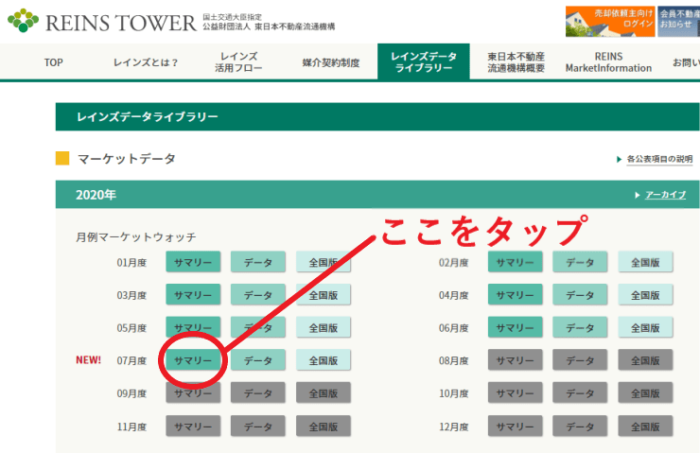Viewport: 700px width, 453px height.
Task: Click greyed 12月度 サマリー button
Action: click(515, 426)
